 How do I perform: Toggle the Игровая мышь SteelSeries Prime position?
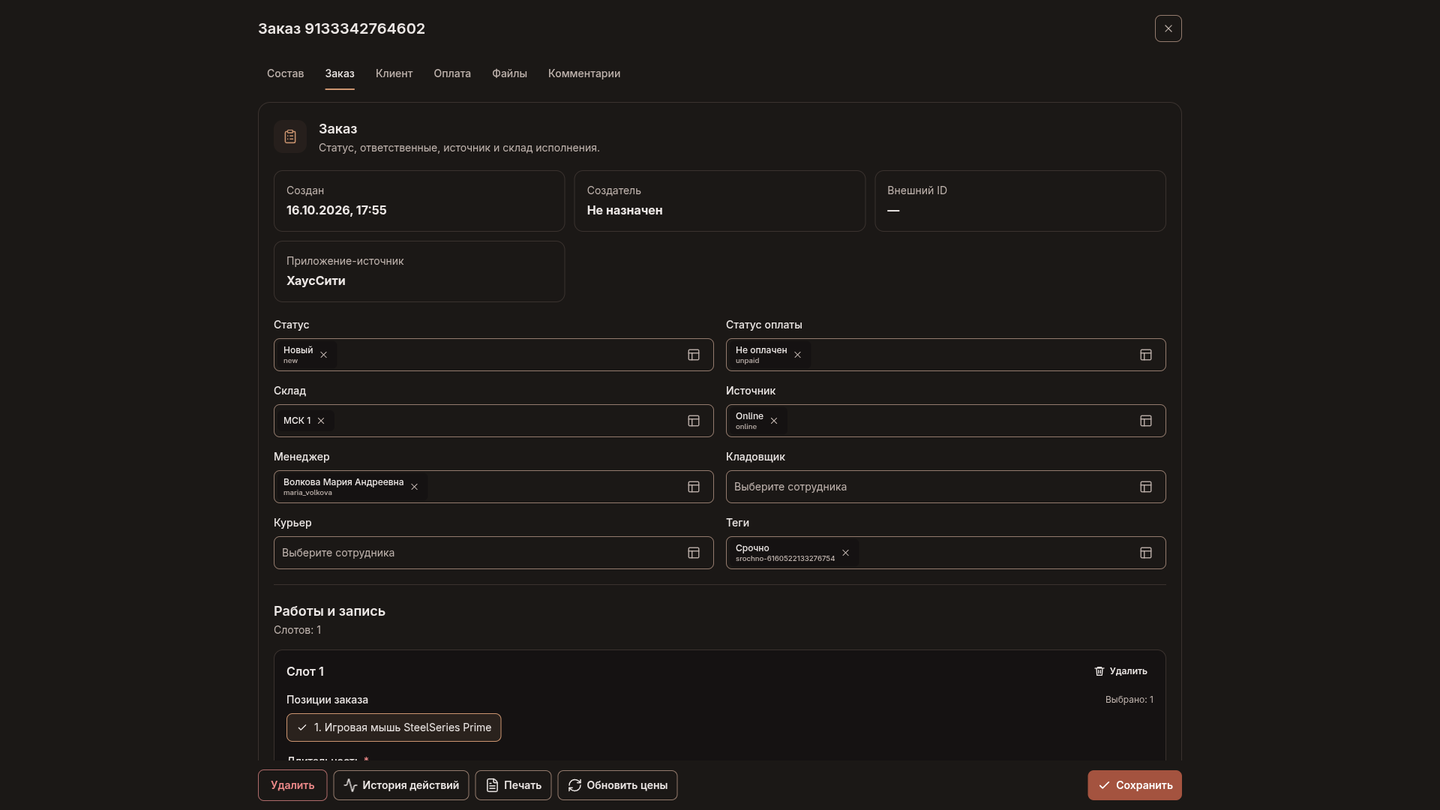(394, 727)
